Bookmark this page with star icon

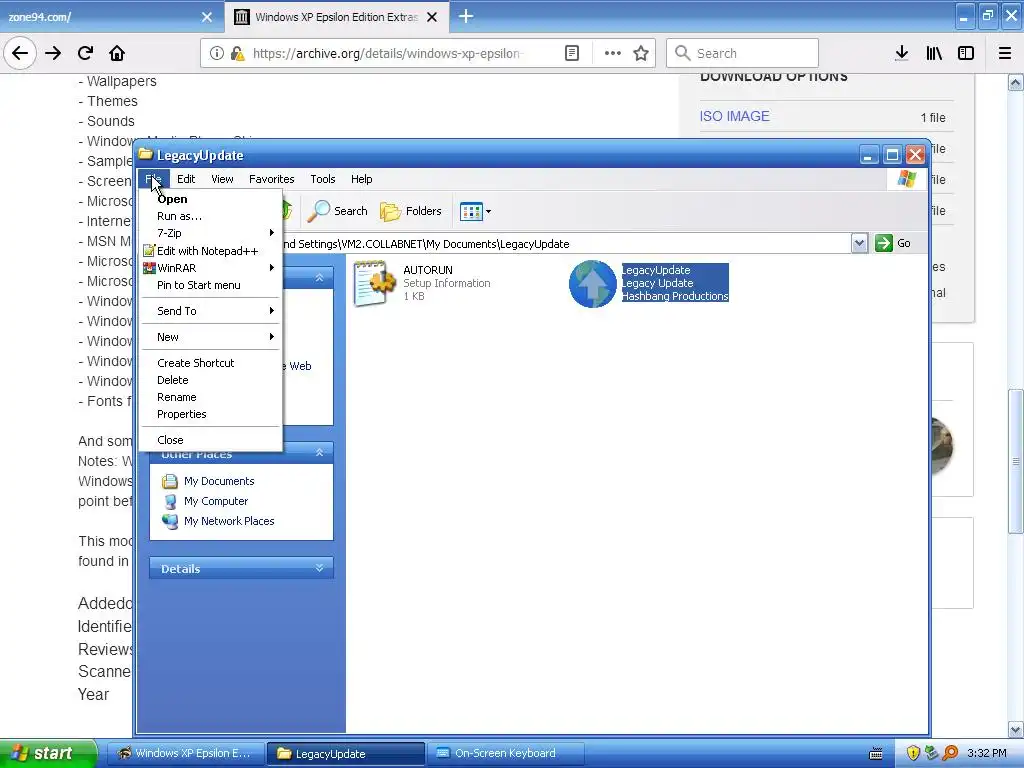(x=641, y=54)
